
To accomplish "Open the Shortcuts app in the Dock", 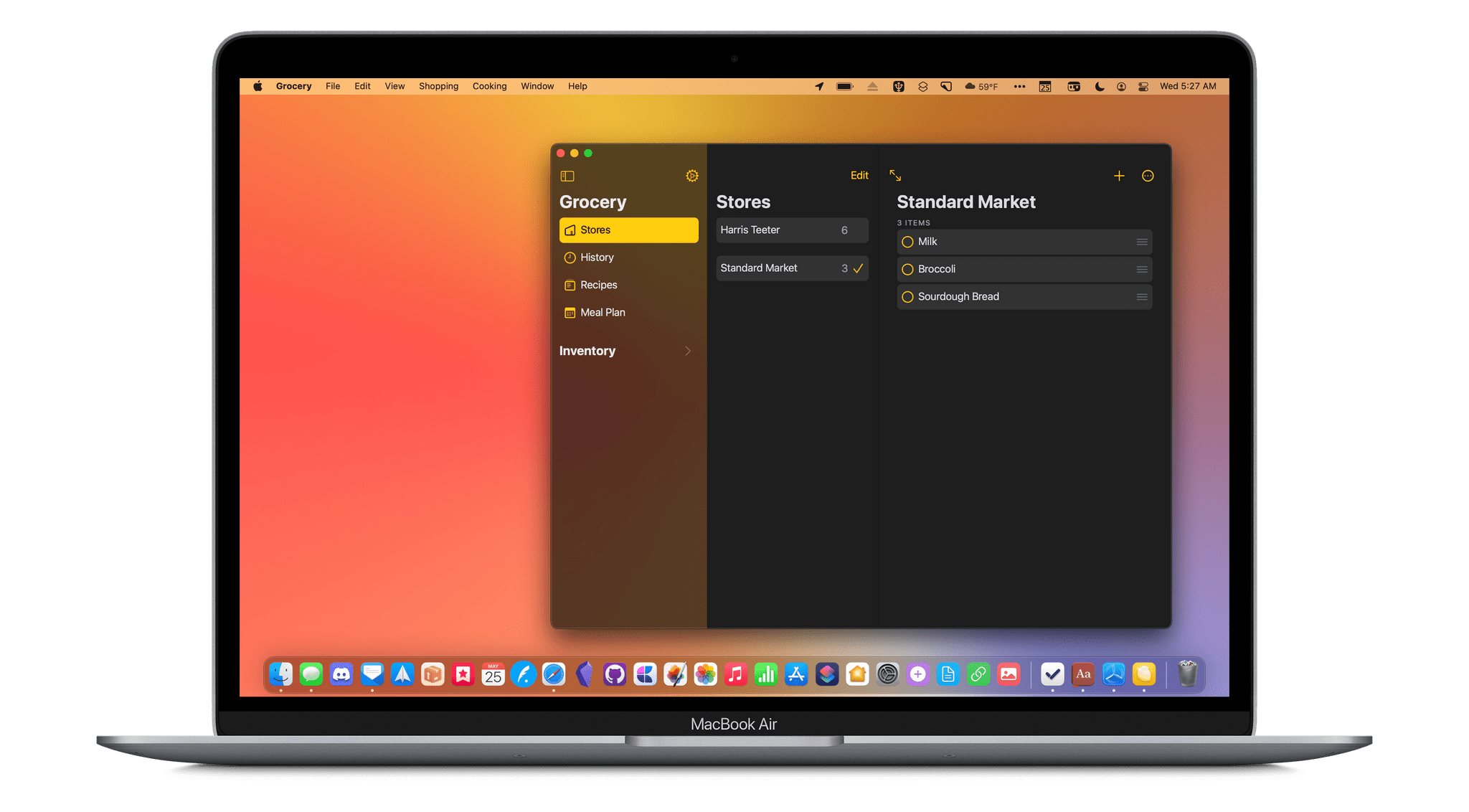I will click(x=827, y=674).
